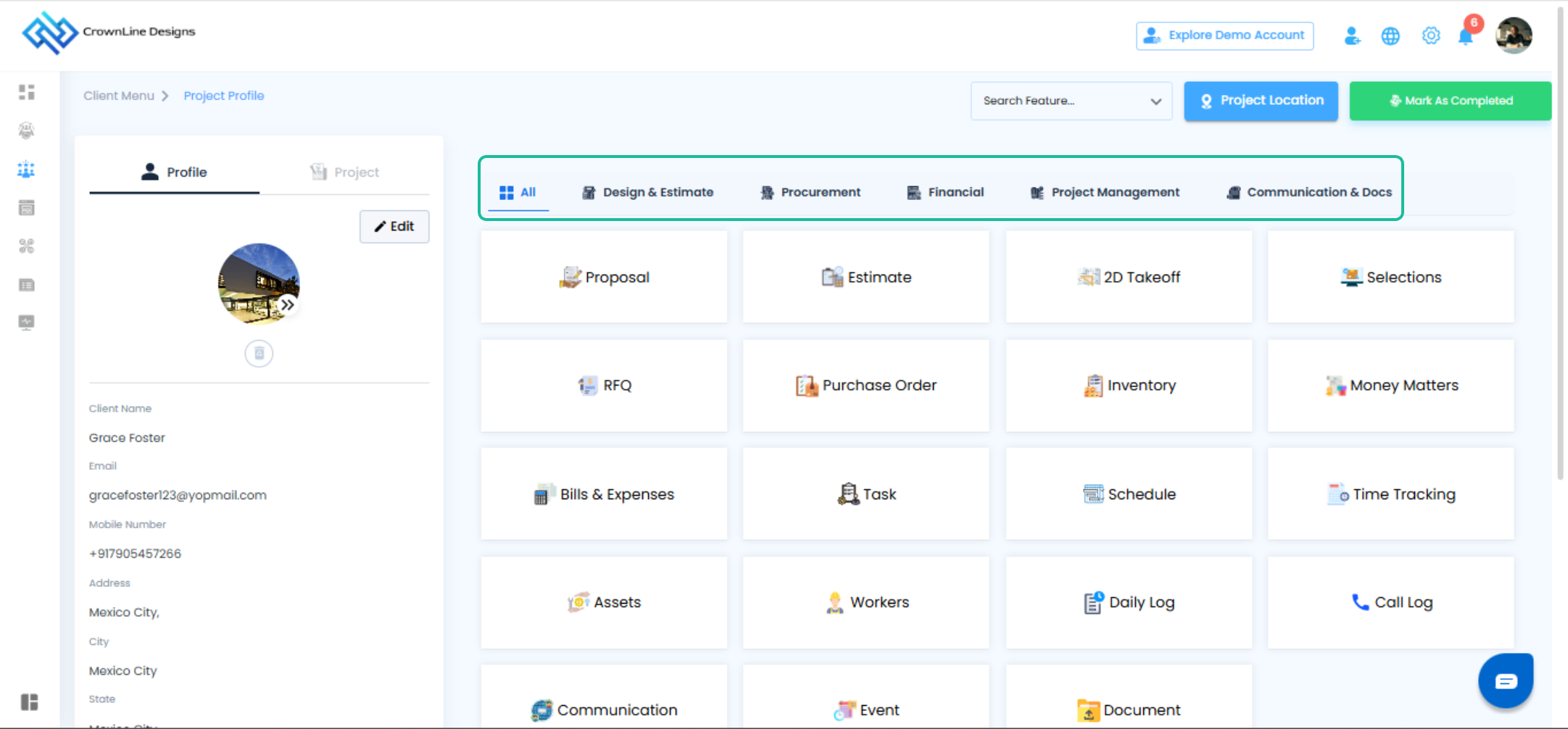
Task: Click the Edit profile button
Action: tap(394, 227)
